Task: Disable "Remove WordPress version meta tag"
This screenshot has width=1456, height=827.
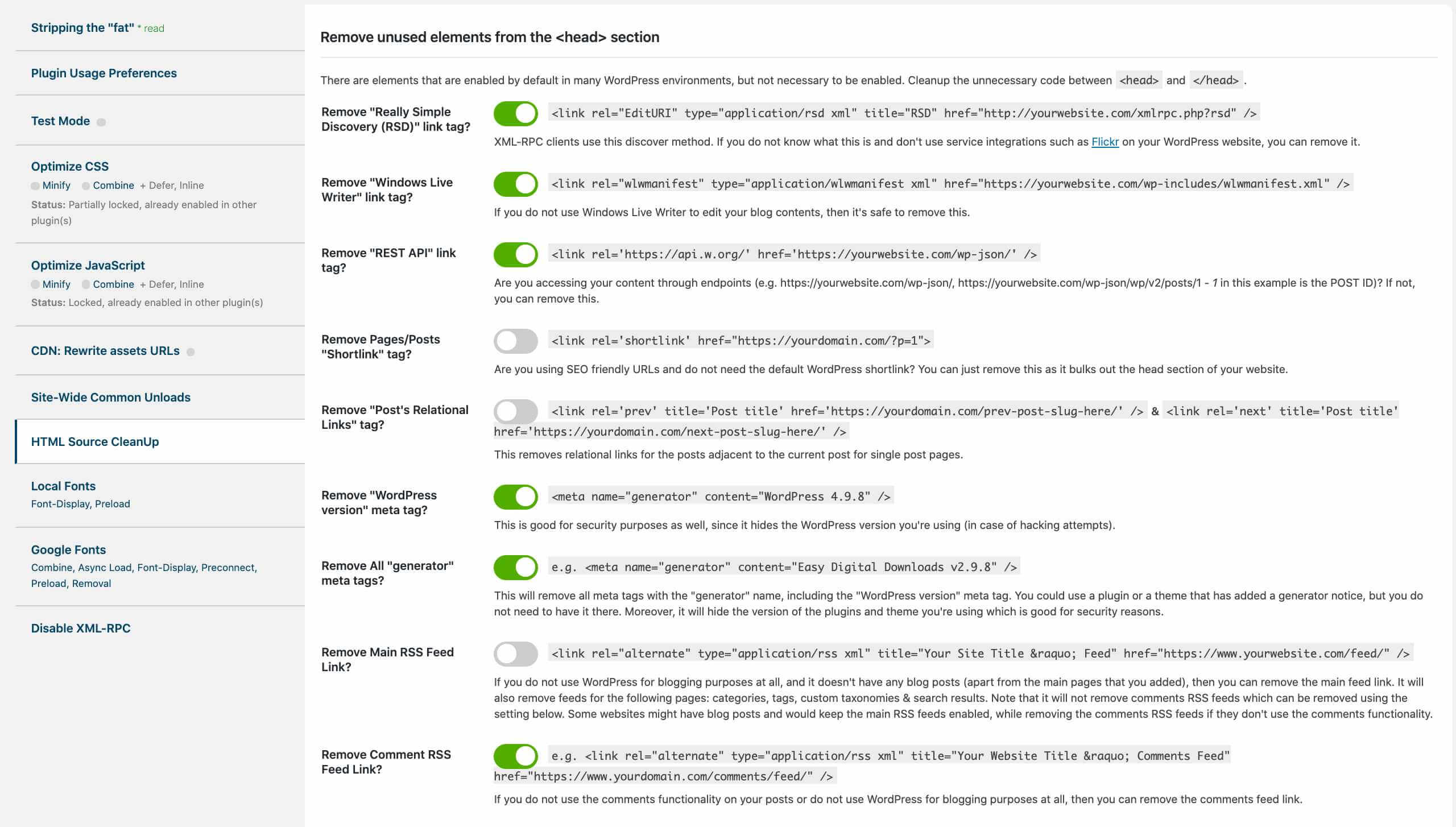Action: tap(515, 497)
